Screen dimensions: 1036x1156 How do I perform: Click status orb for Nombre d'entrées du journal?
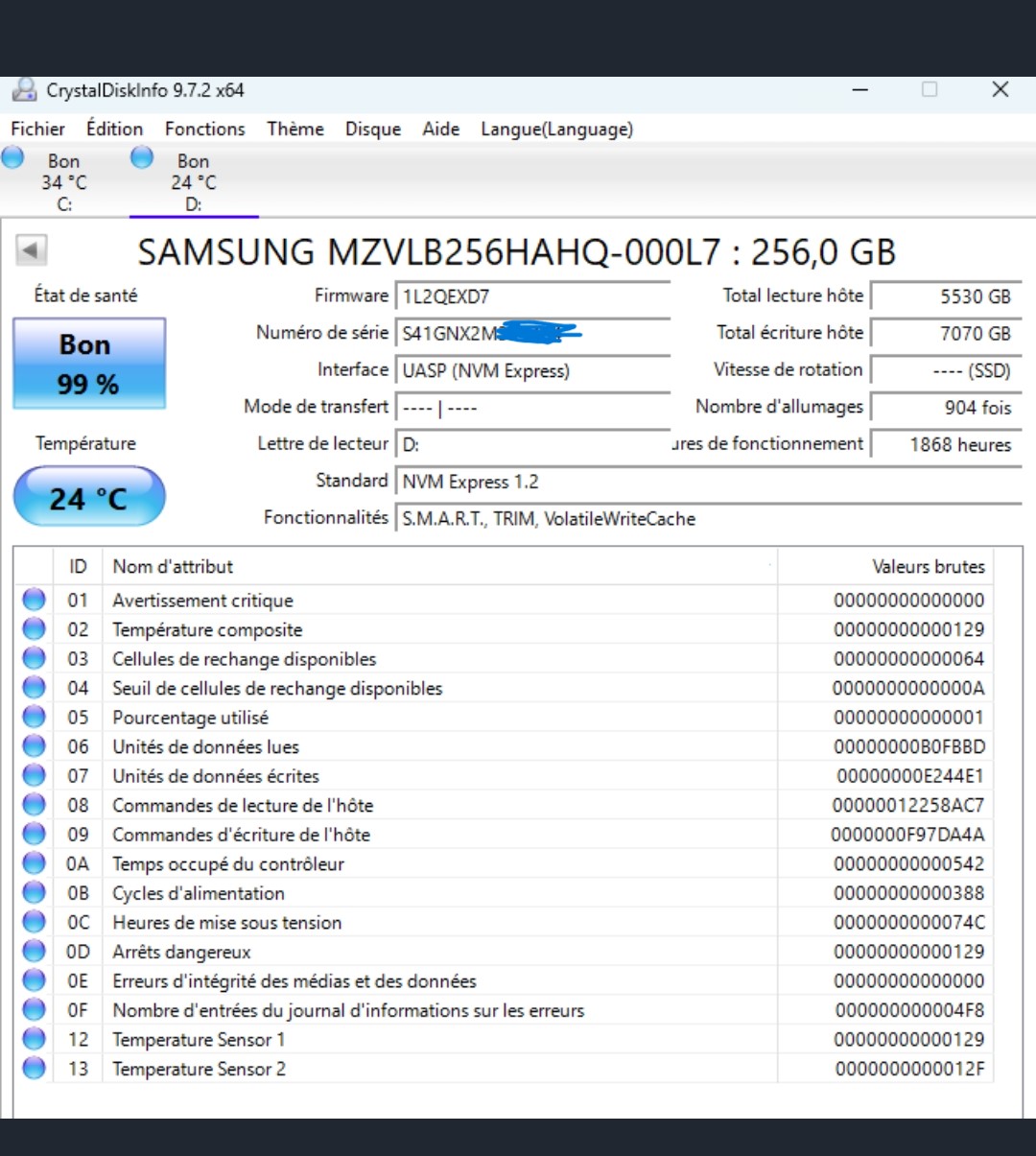(35, 1009)
